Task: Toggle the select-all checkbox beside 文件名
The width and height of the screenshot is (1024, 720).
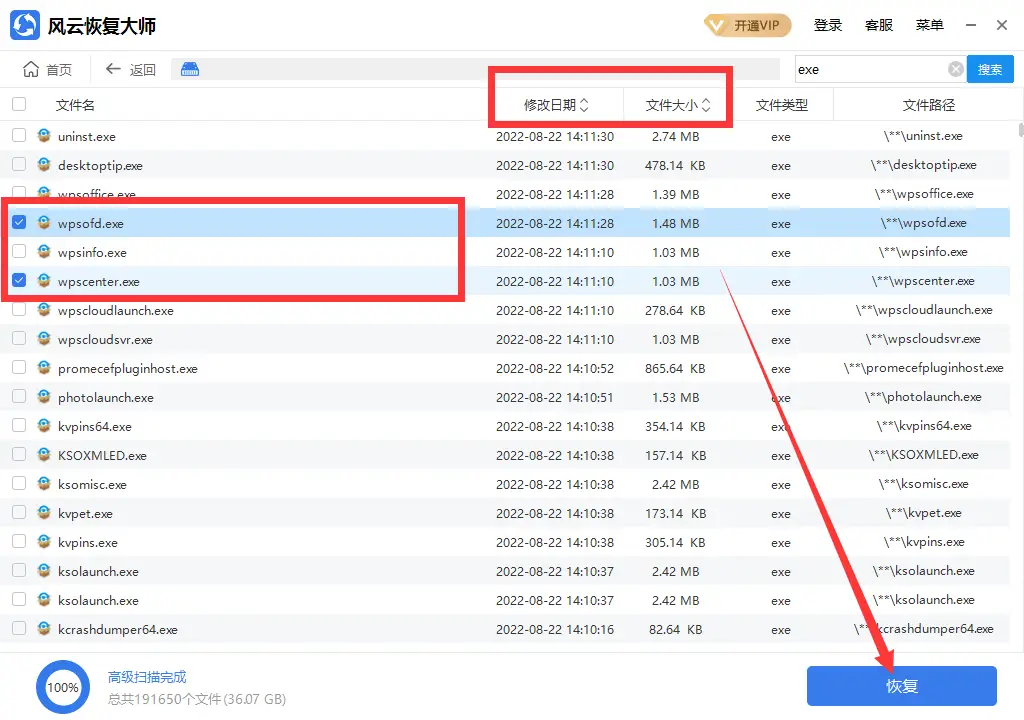Action: click(19, 104)
